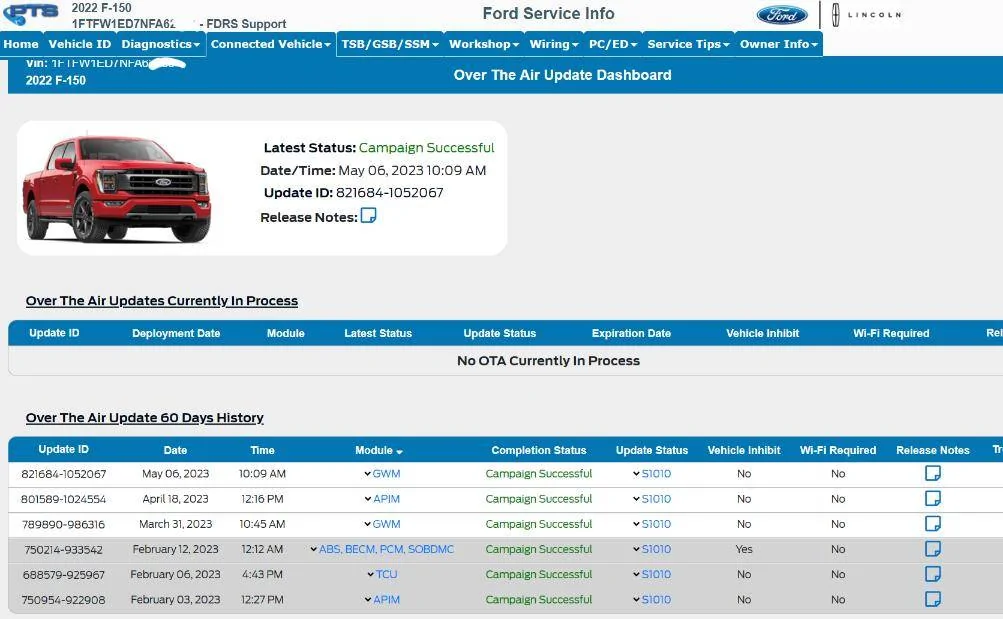Expand S1010 status for update 750954-922908
1003x619 pixels.
[652, 600]
